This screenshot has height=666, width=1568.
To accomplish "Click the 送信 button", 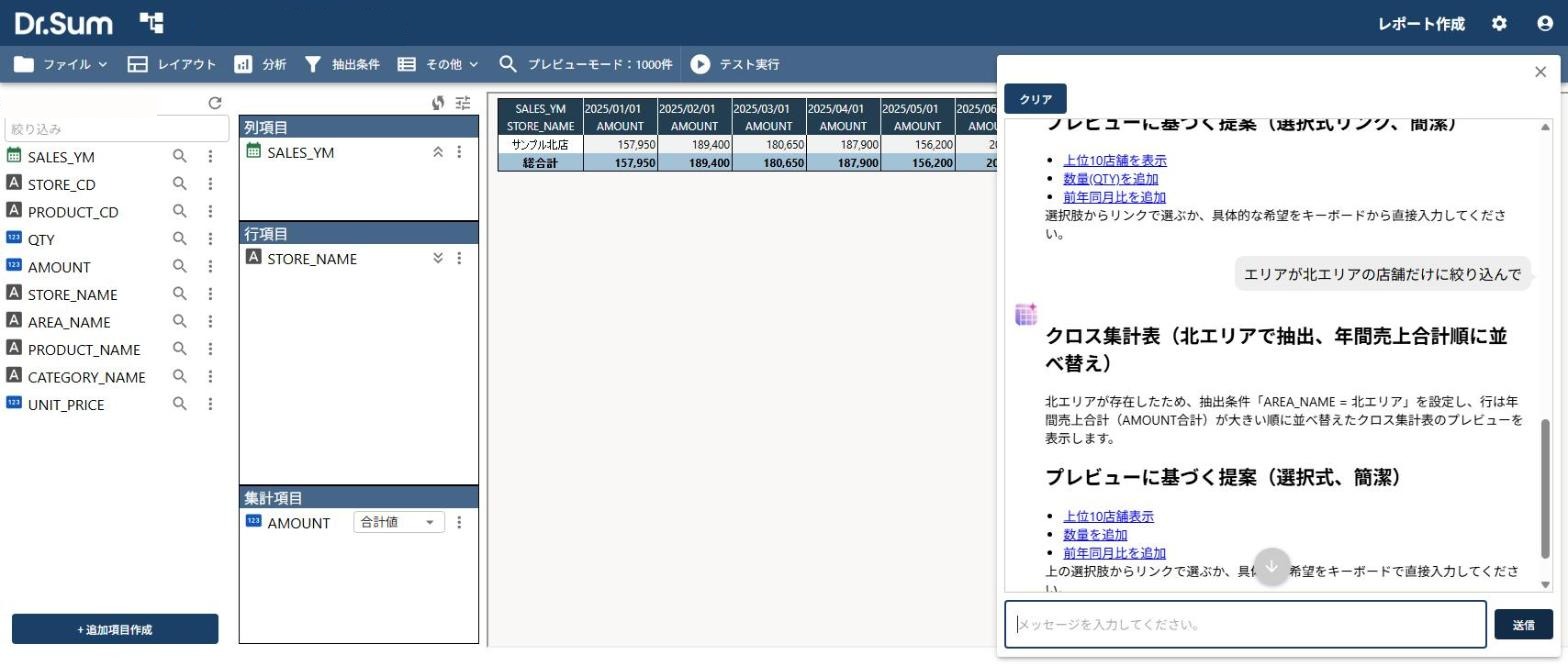I will click(x=1523, y=624).
